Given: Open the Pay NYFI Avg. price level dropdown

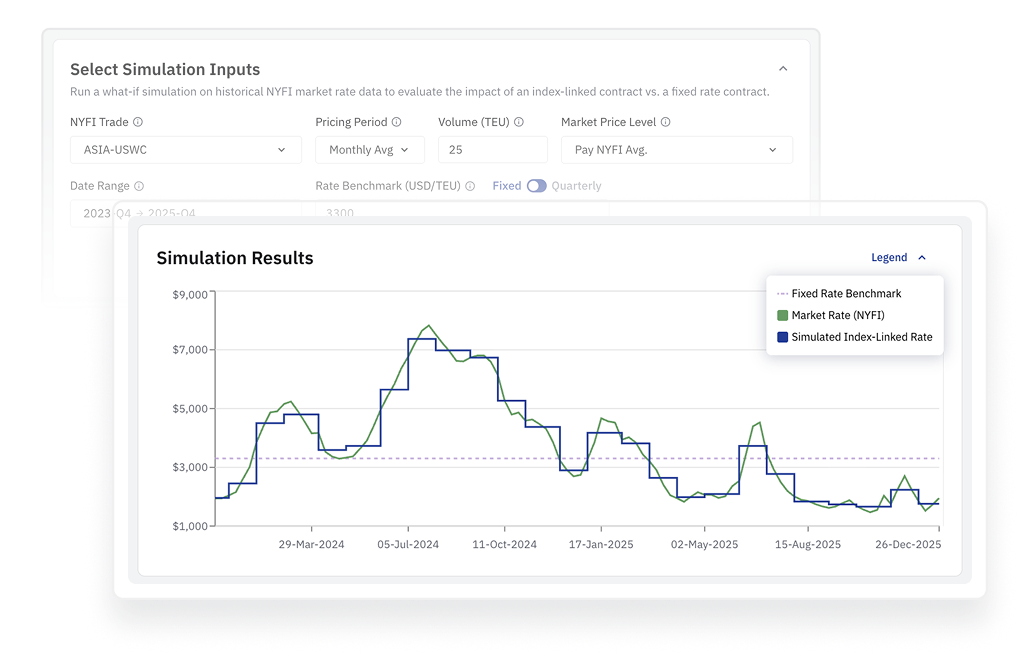Looking at the screenshot, I should point(676,150).
